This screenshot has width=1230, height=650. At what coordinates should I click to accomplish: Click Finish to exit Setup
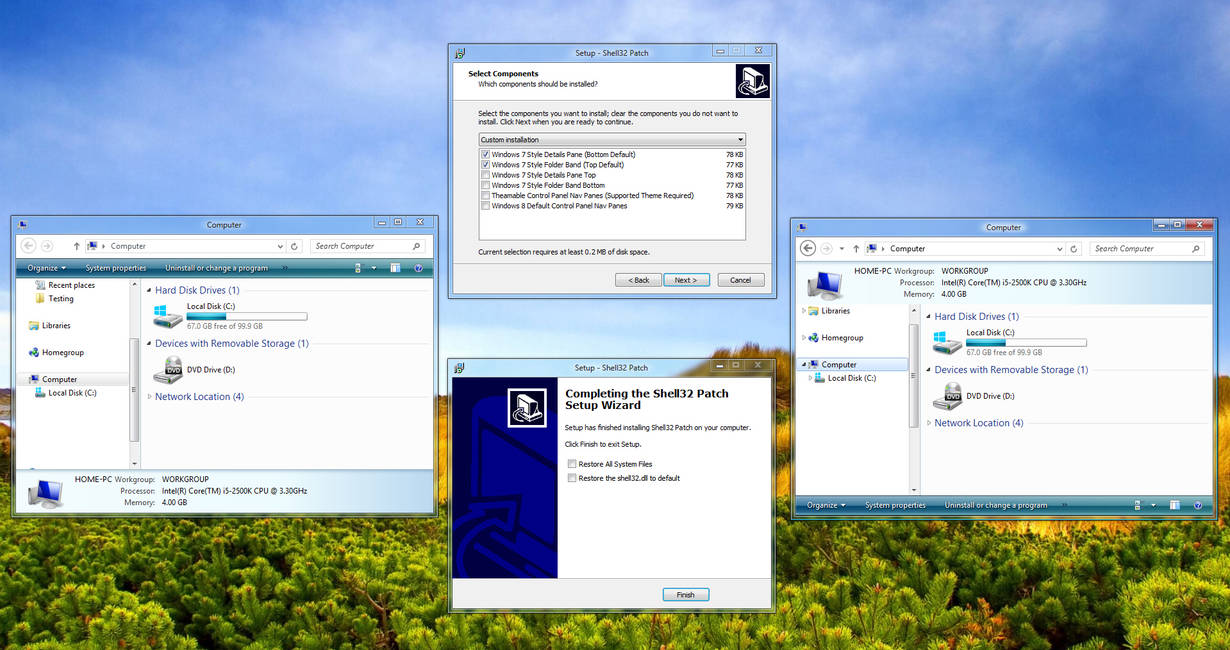point(685,593)
